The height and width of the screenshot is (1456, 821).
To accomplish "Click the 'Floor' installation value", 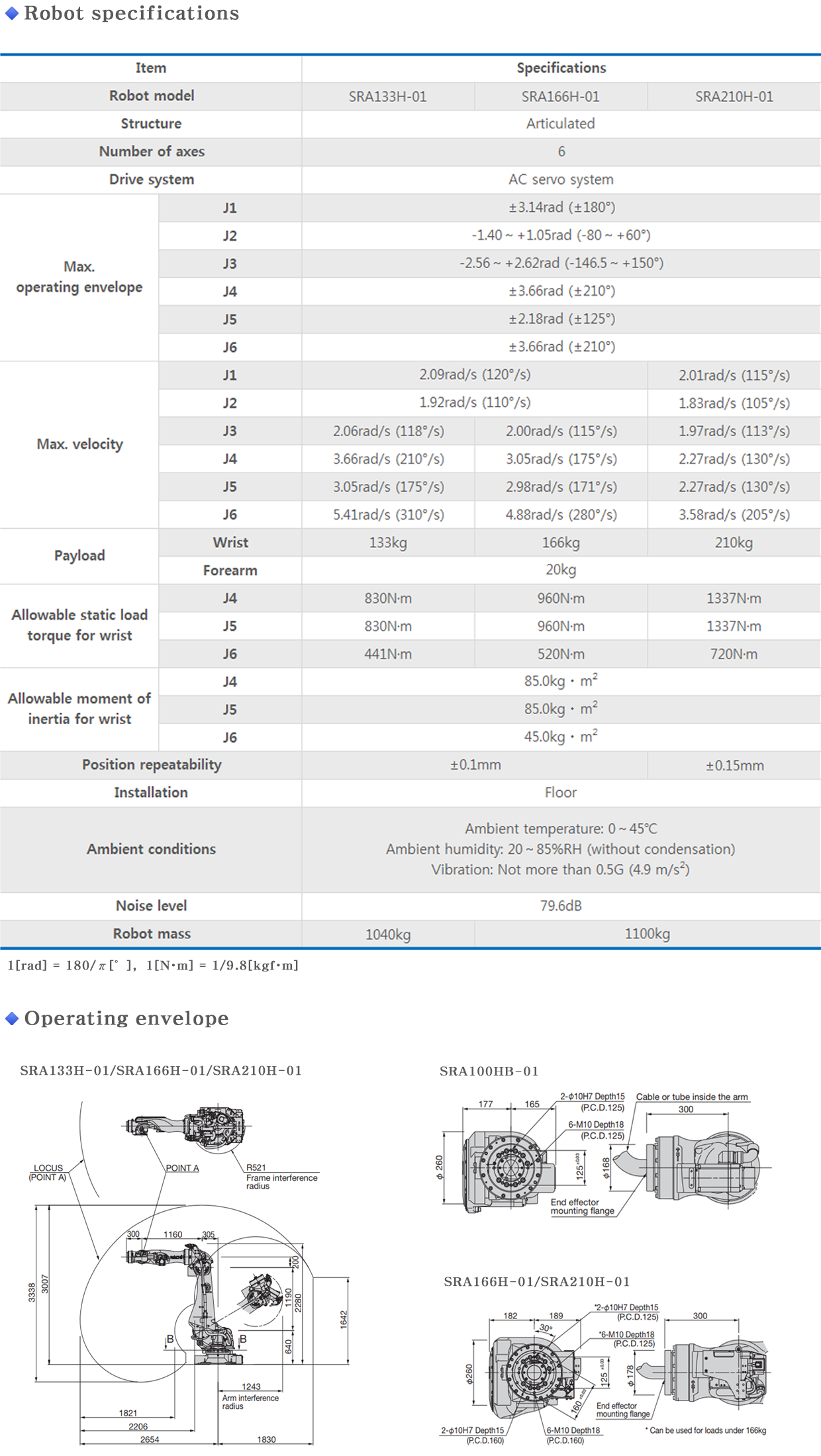I will pos(561,793).
